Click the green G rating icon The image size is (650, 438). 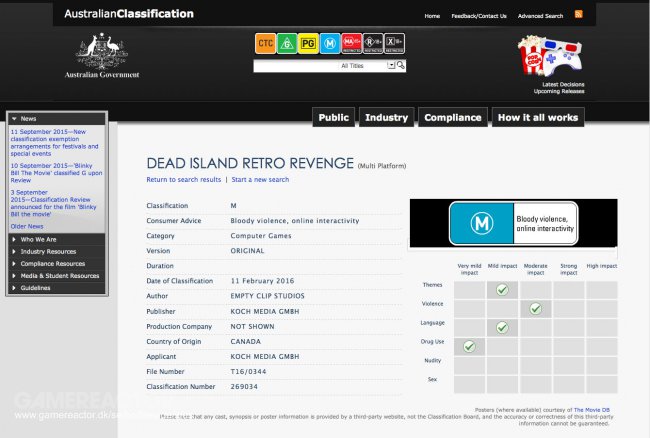pos(287,44)
